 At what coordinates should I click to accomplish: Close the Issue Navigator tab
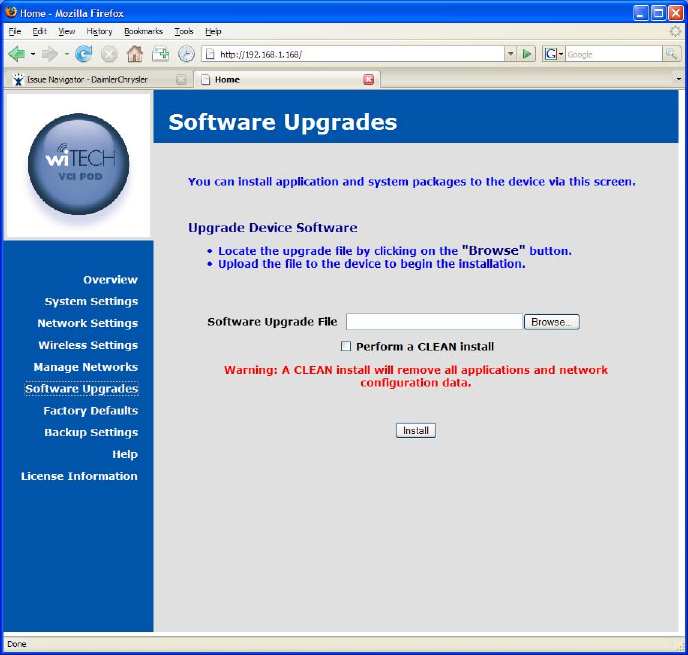(x=181, y=79)
